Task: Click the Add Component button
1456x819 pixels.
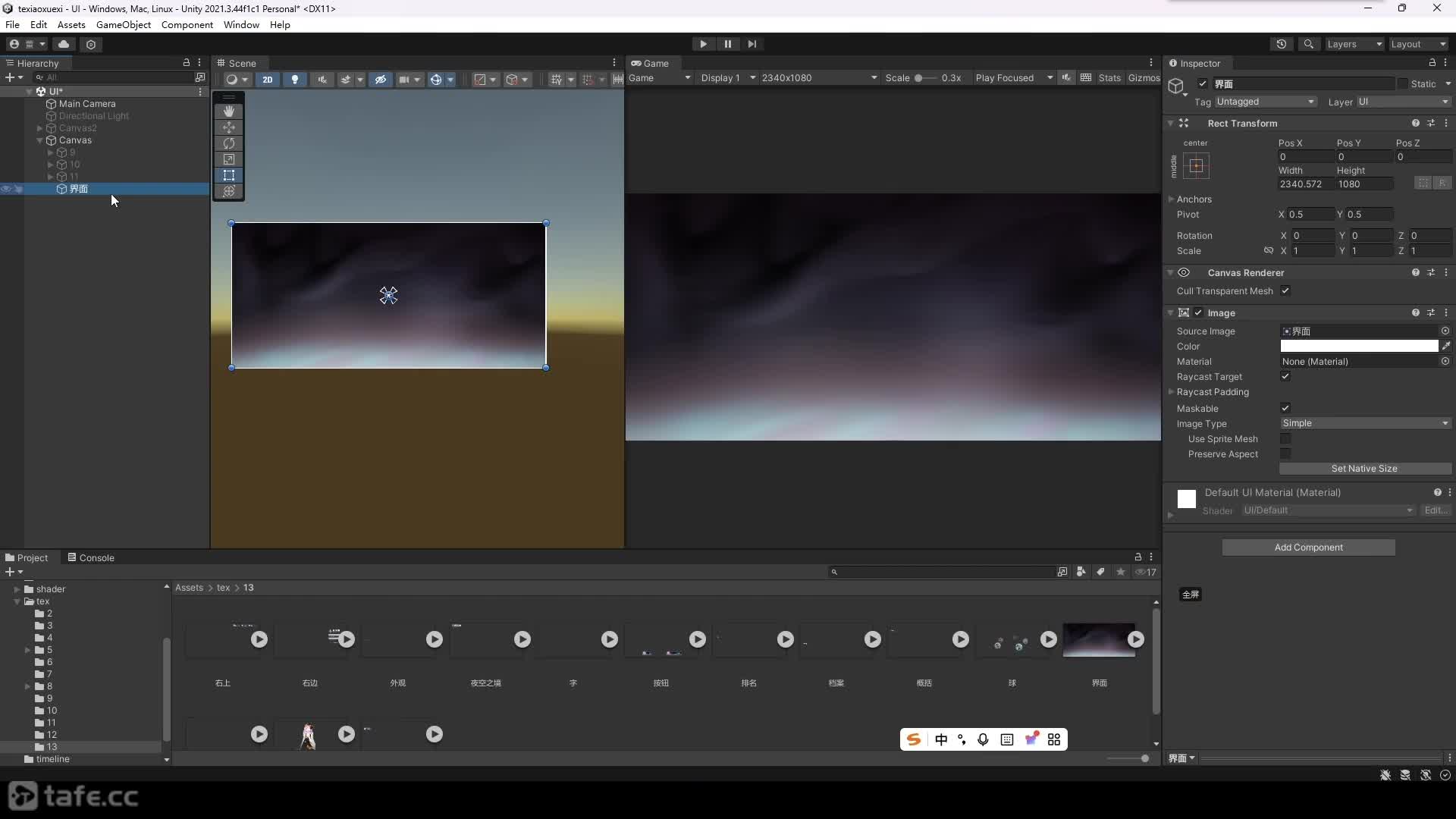Action: [x=1308, y=548]
